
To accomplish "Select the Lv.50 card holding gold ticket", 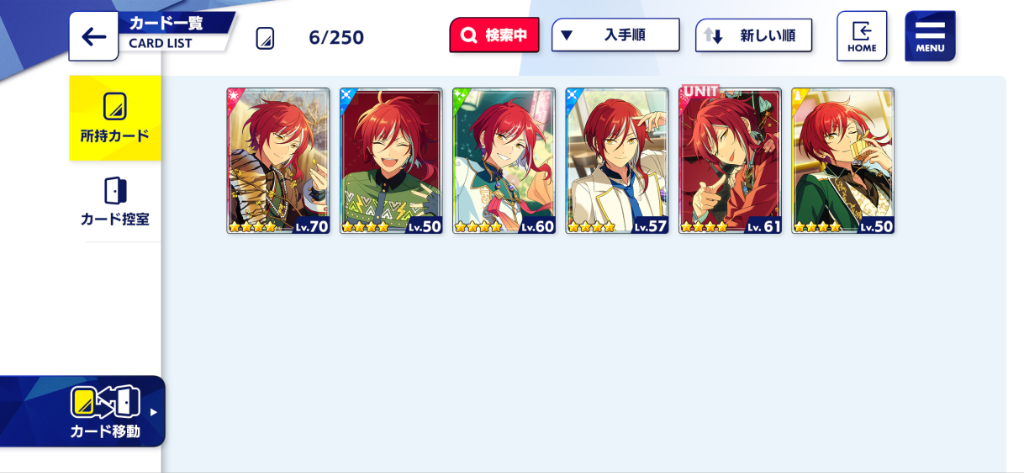I will coord(843,161).
